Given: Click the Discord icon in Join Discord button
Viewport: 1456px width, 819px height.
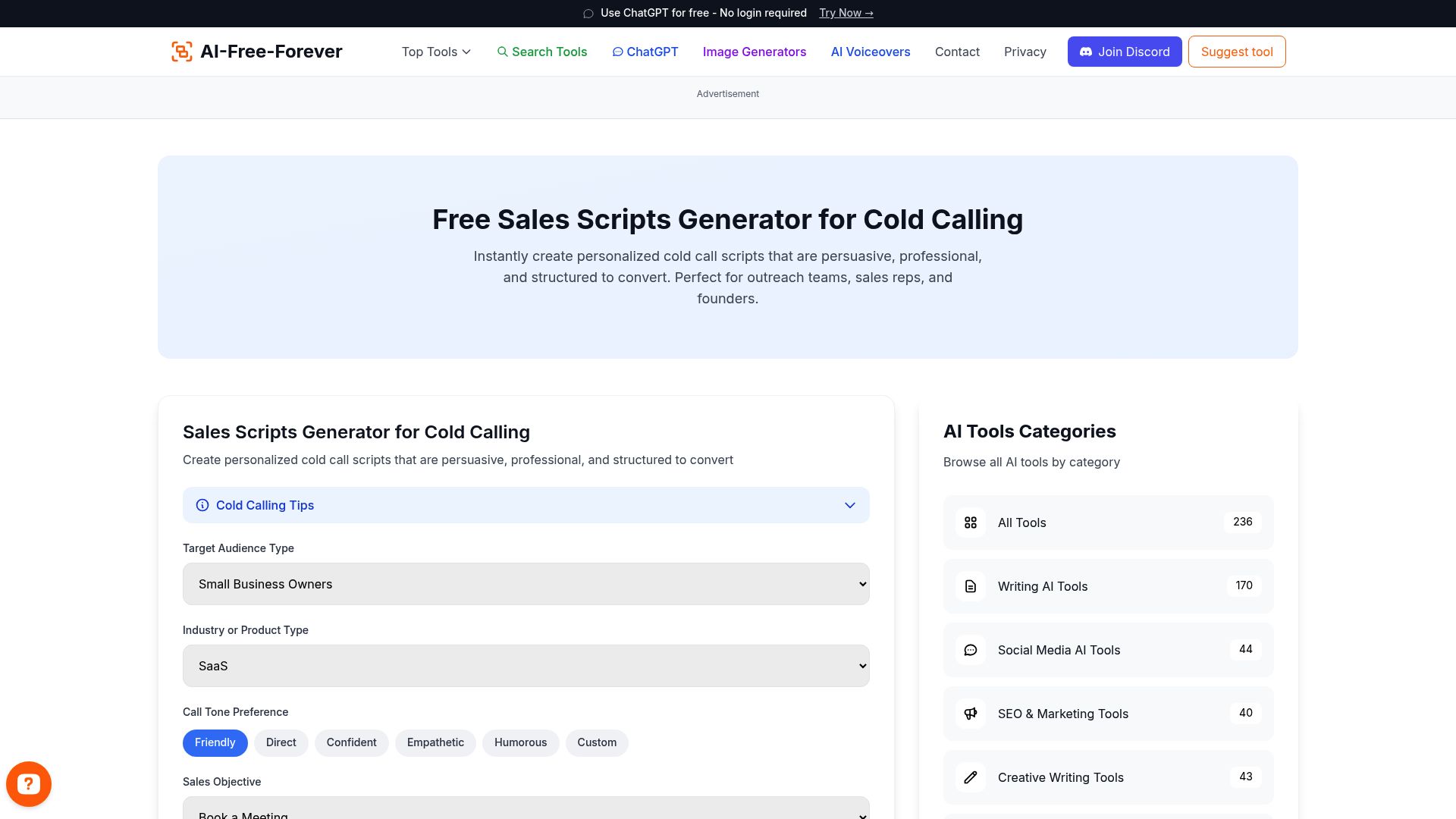Looking at the screenshot, I should click(x=1086, y=52).
